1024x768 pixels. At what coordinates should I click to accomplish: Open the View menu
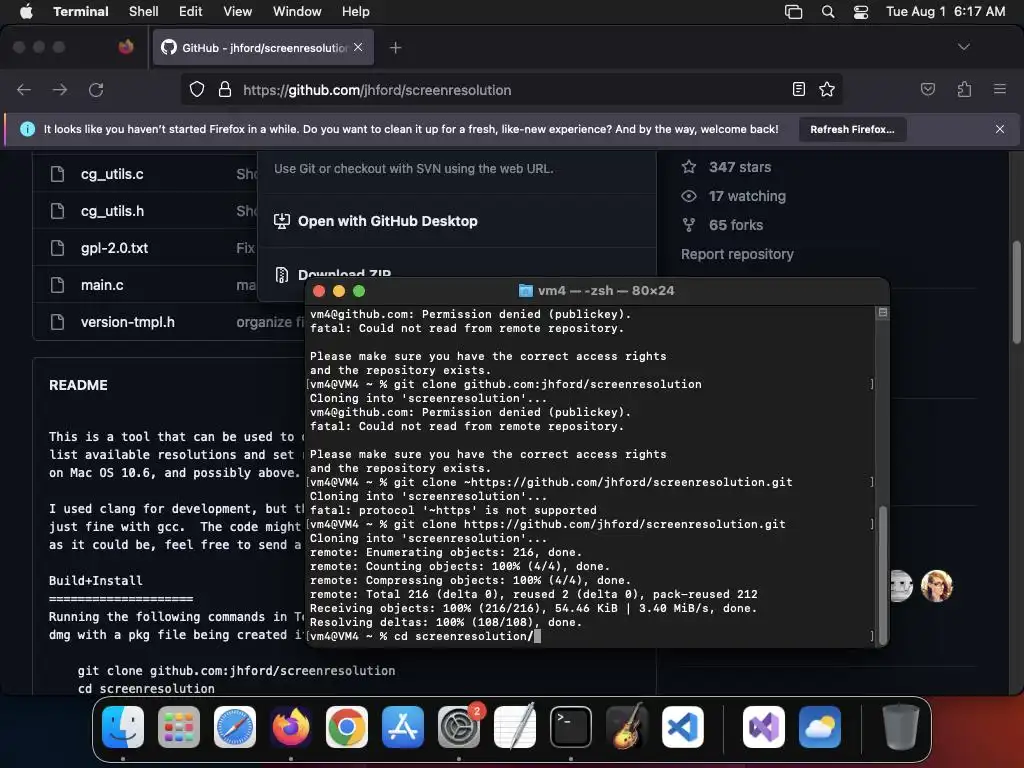238,12
